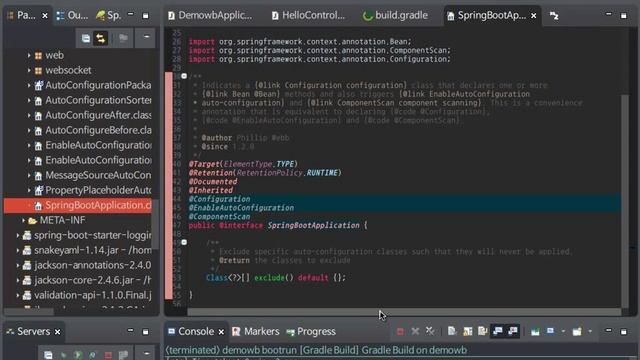Screen dimensions: 640x360
Task: Click the Pin Console icon
Action: 535,331
